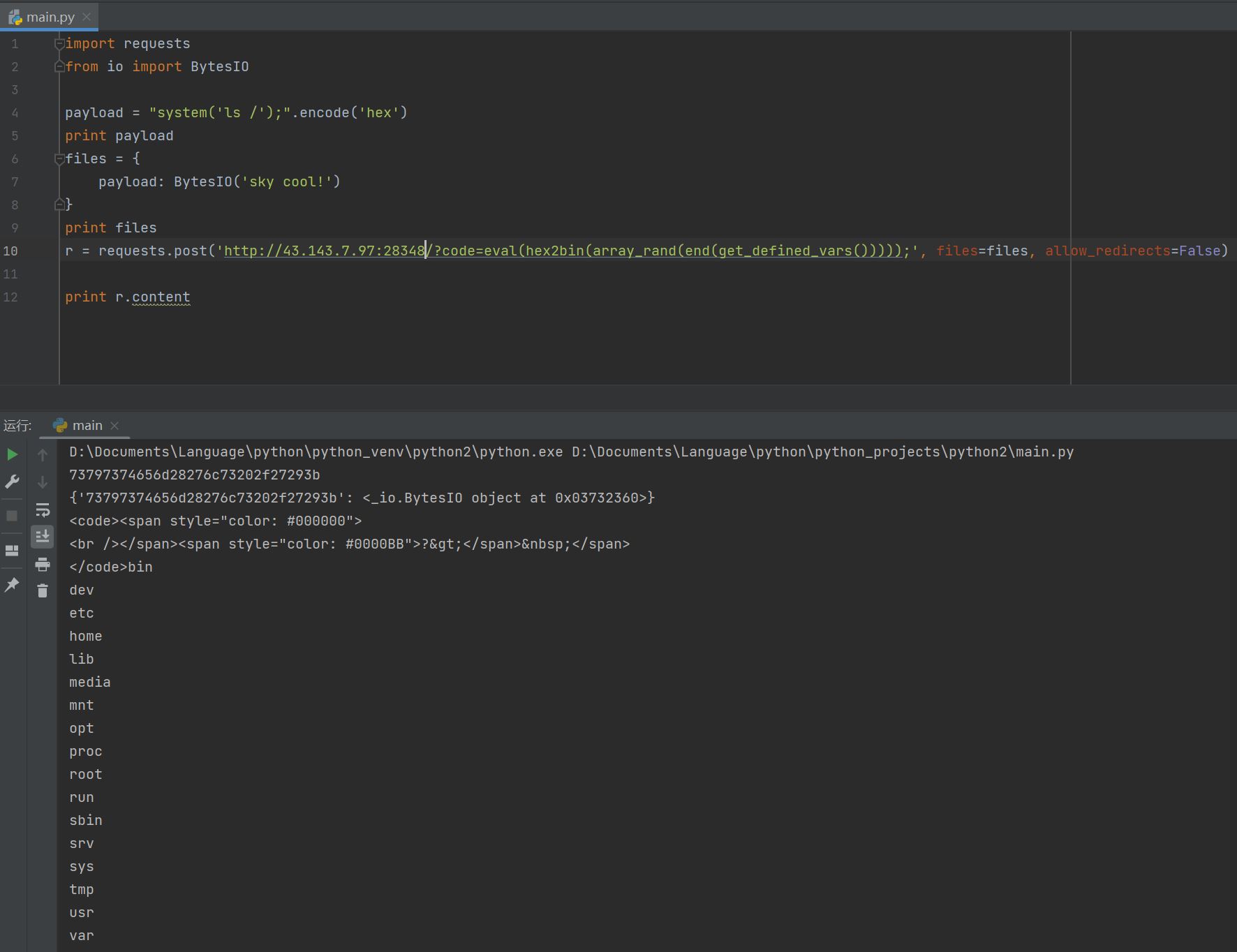Click 'run' in console output
The width and height of the screenshot is (1237, 952).
pyautogui.click(x=82, y=797)
